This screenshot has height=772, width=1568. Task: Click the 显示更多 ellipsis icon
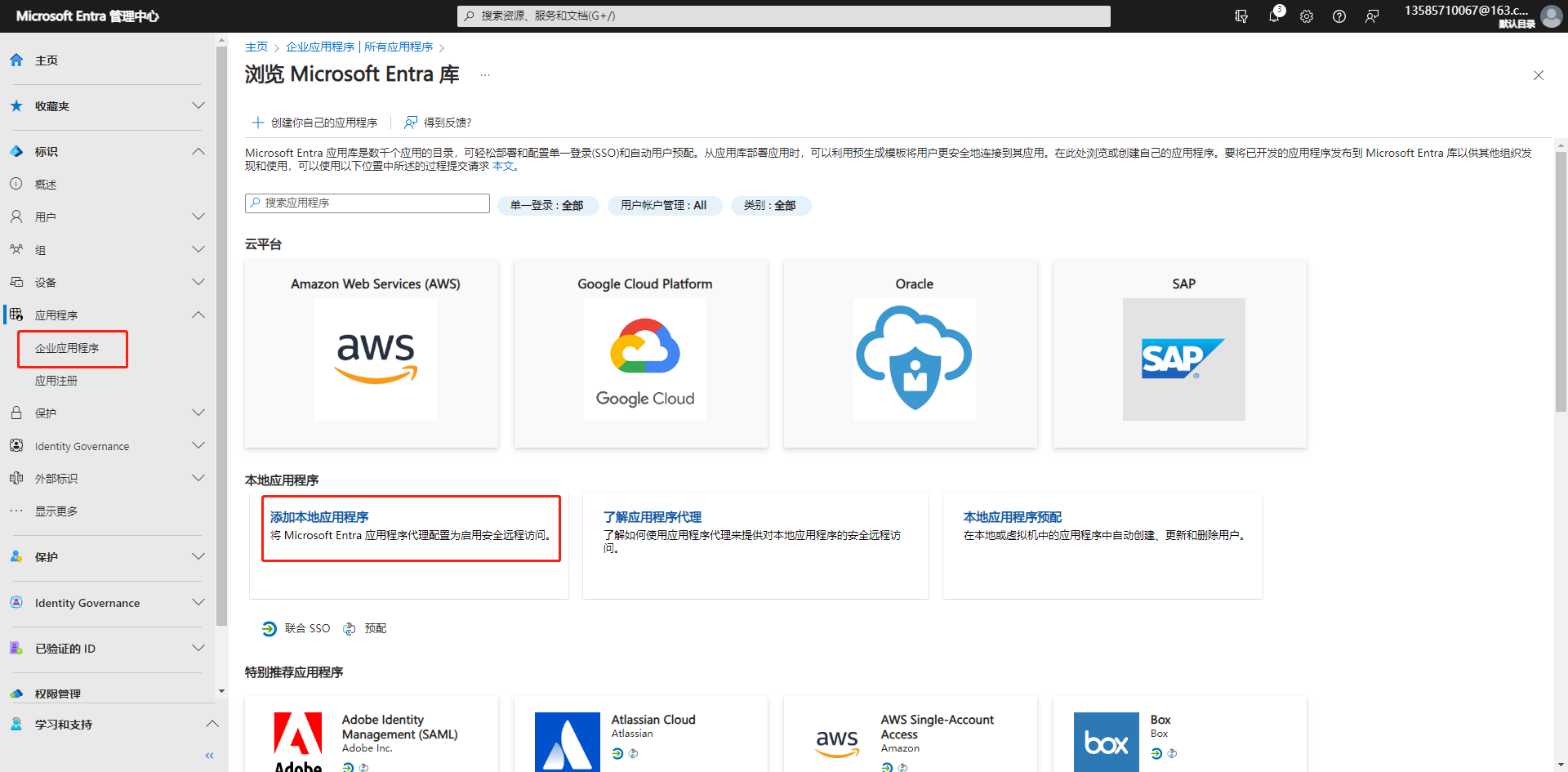[16, 511]
